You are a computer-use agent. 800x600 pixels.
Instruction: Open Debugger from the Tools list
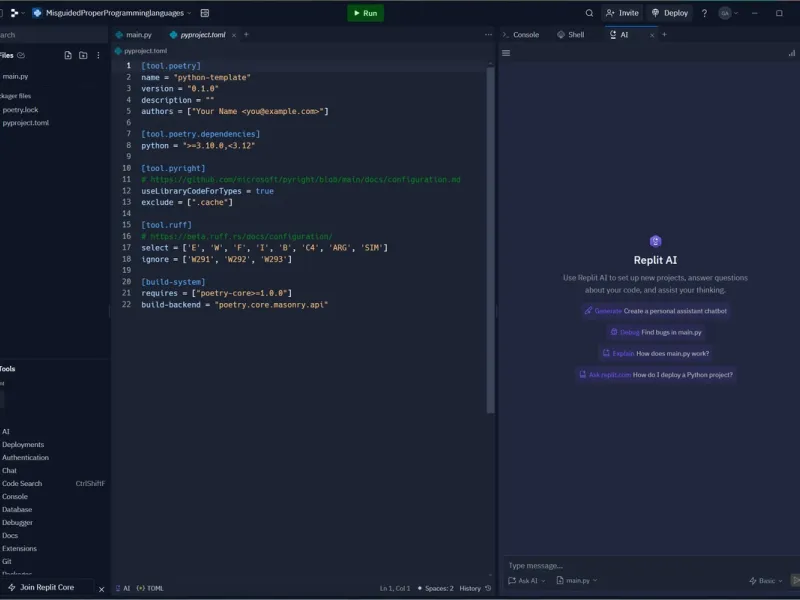17,522
